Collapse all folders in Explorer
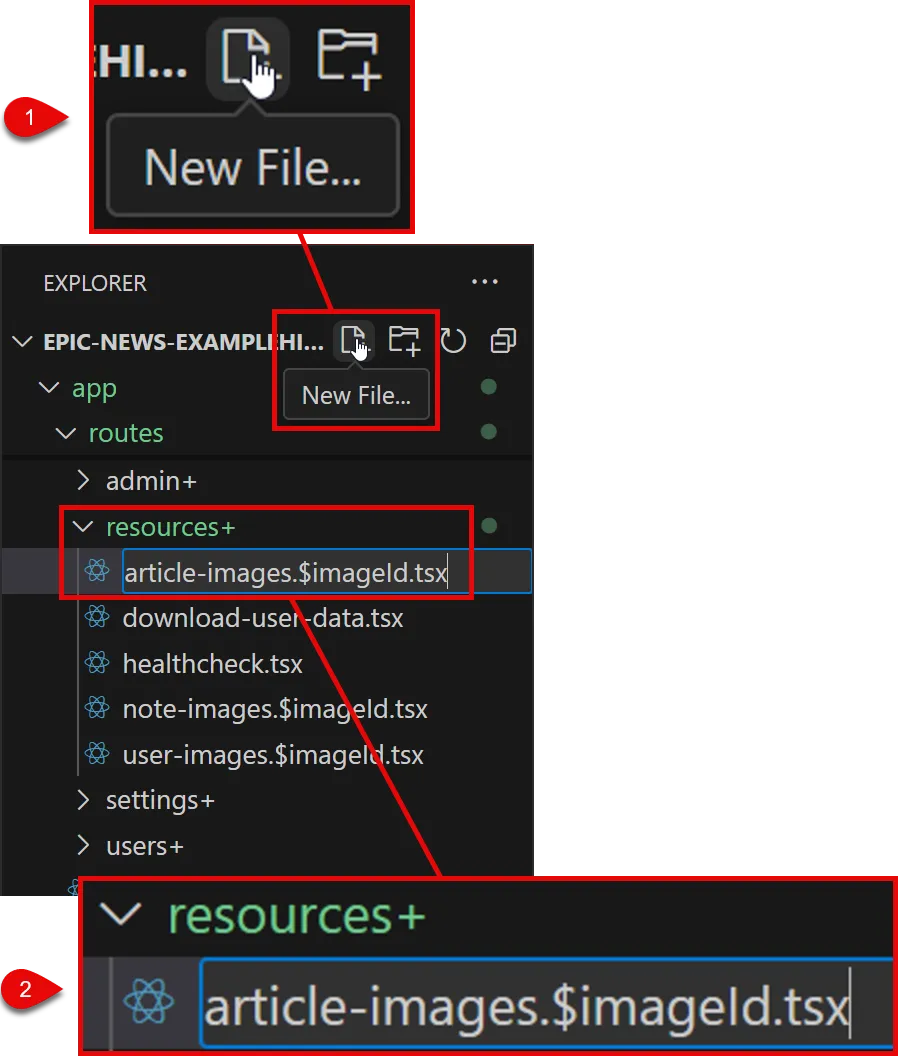 click(x=503, y=340)
